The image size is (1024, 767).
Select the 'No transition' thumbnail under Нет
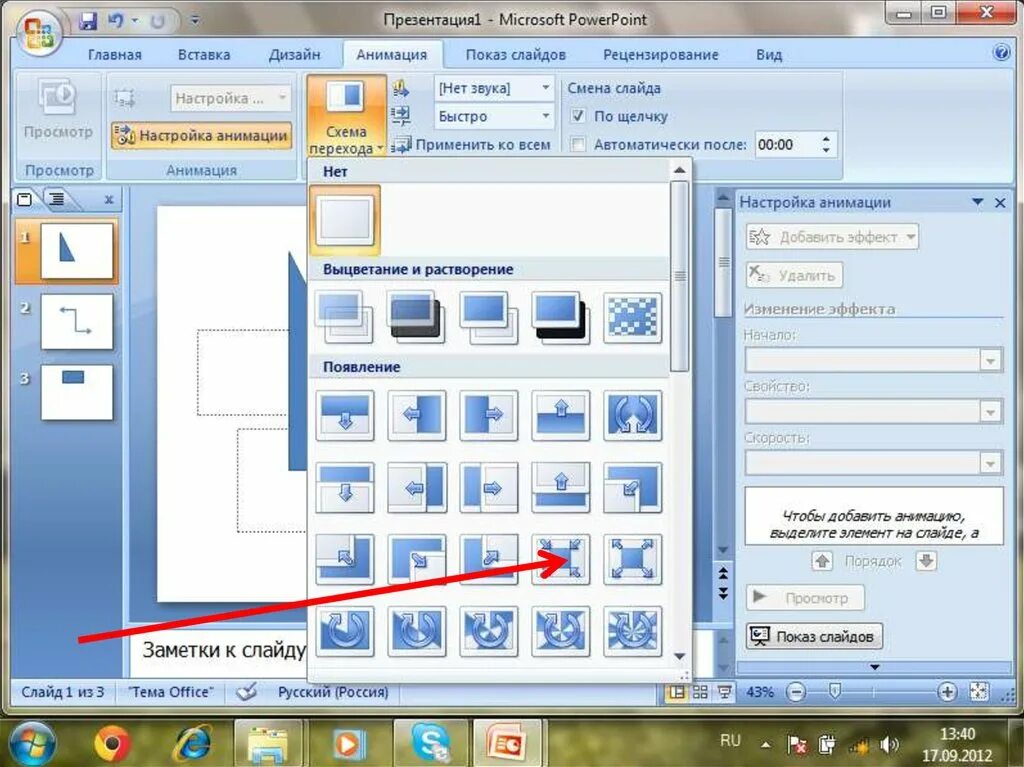[x=345, y=219]
